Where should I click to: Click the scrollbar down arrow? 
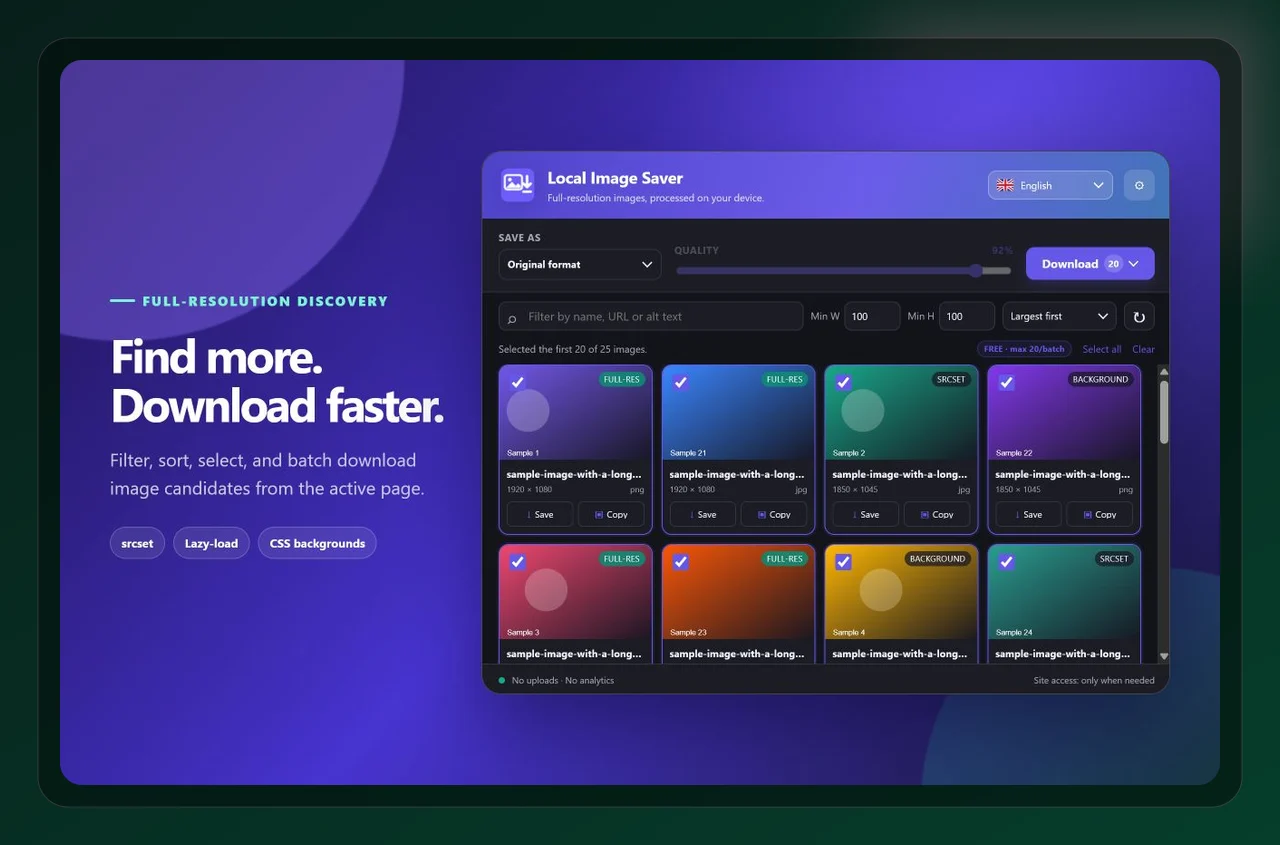[1164, 656]
